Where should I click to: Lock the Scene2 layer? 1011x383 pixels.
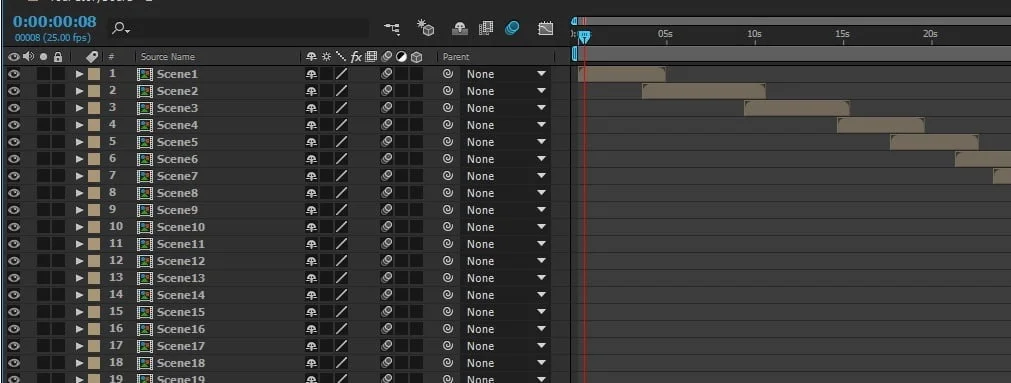click(x=58, y=91)
